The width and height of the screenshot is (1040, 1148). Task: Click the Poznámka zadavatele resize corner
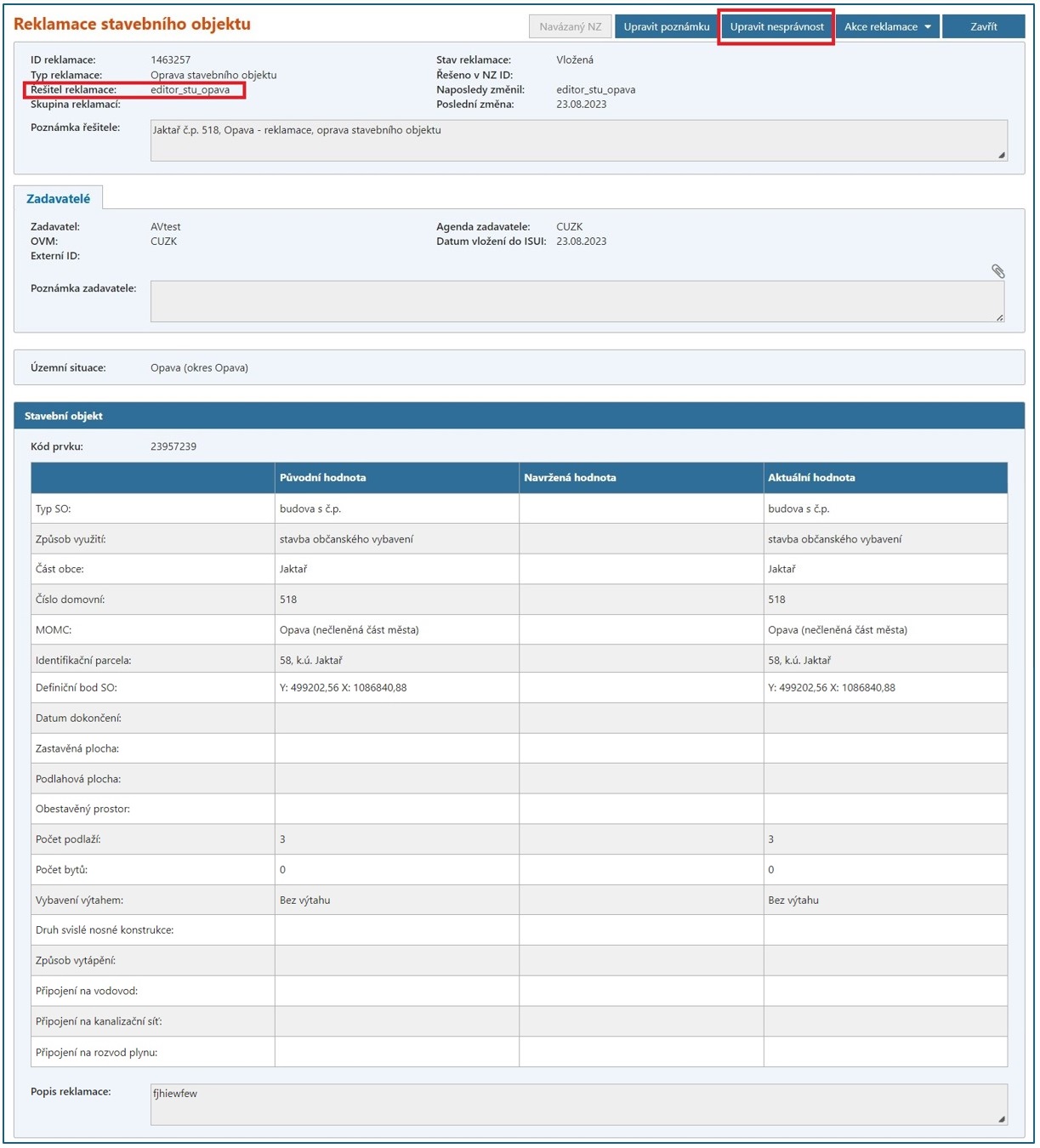[999, 317]
